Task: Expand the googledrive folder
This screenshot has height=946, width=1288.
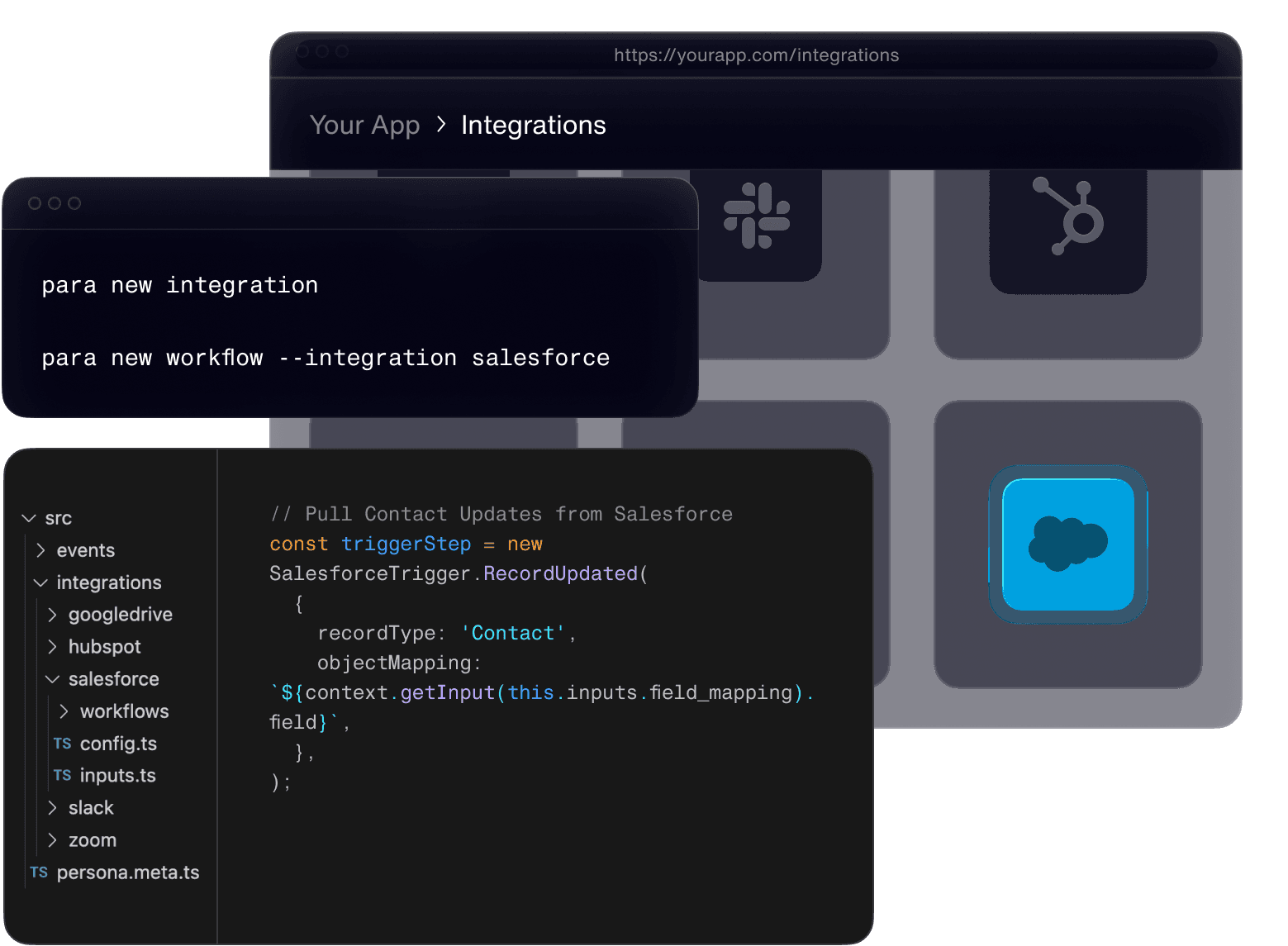Action: (53, 615)
